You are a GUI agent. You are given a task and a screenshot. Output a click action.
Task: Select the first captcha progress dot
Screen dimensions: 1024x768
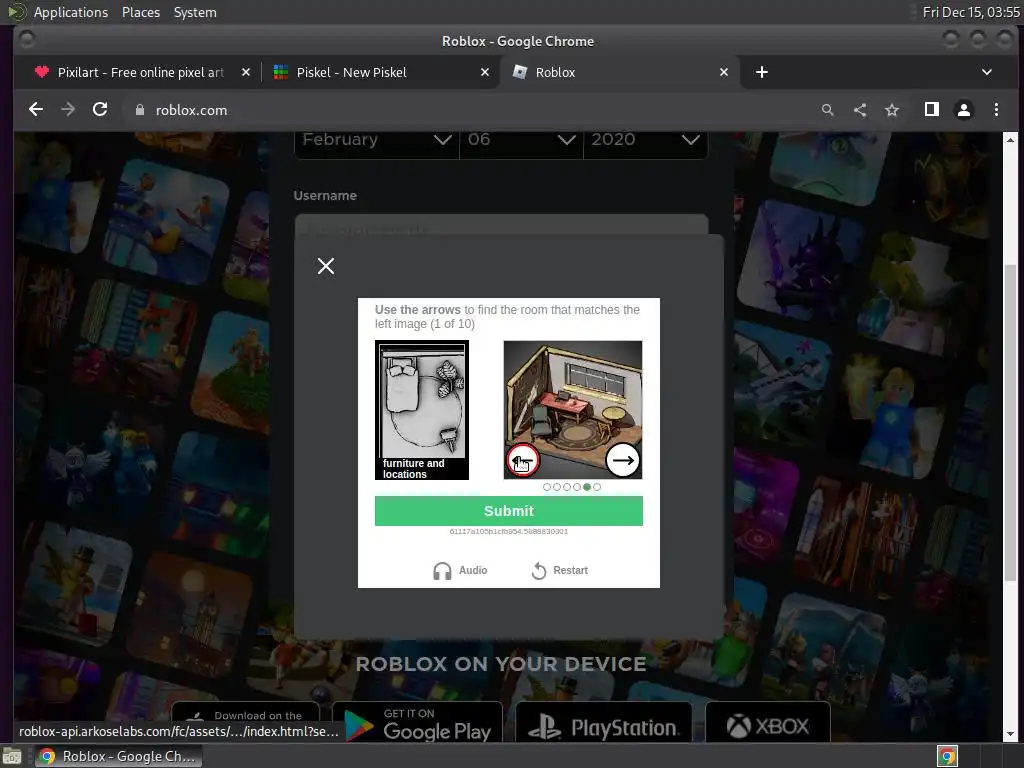click(547, 487)
